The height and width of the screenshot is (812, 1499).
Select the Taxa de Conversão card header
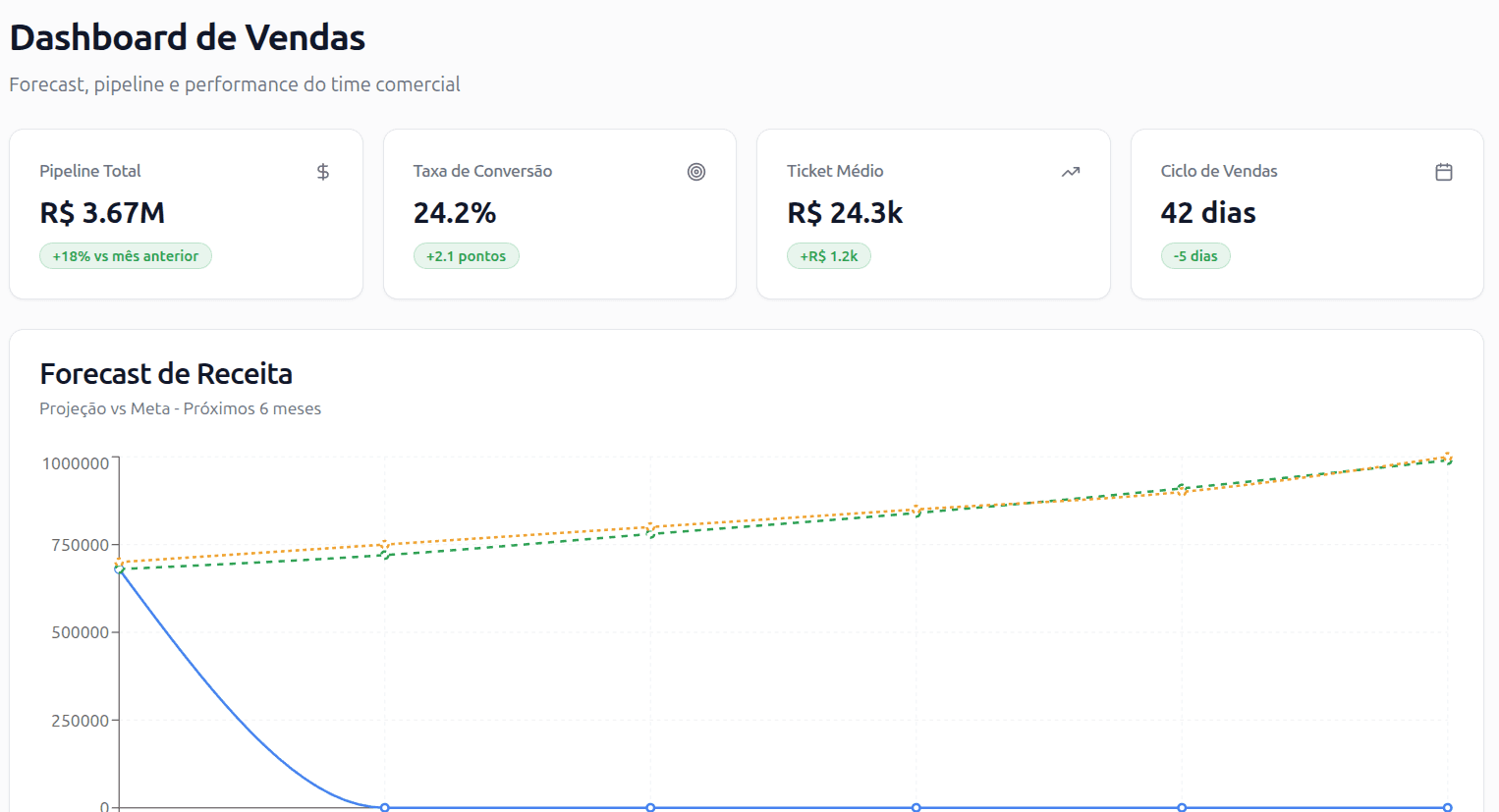point(482,171)
